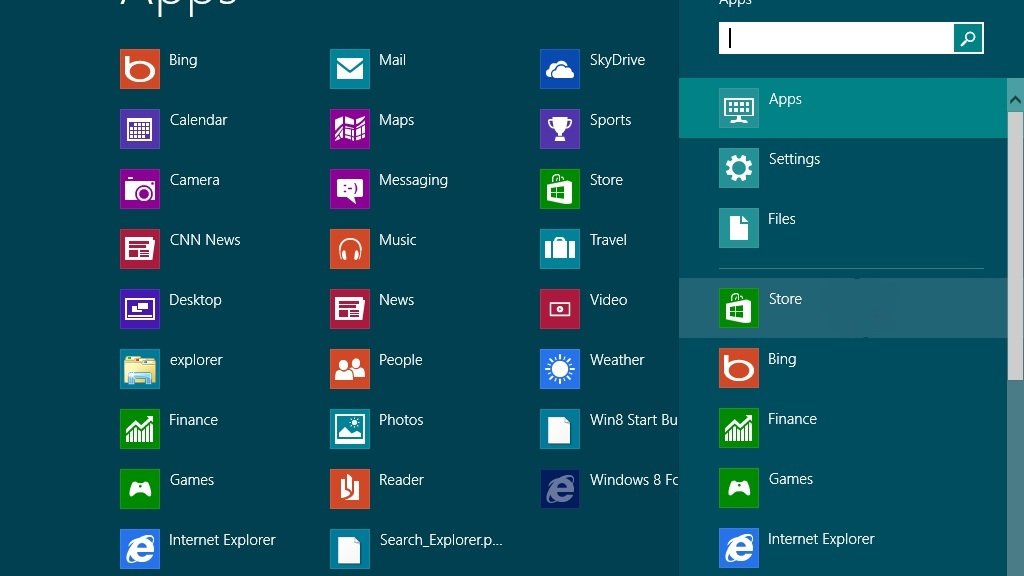Open the Weather app
Image resolution: width=1024 pixels, height=576 pixels.
click(x=560, y=369)
